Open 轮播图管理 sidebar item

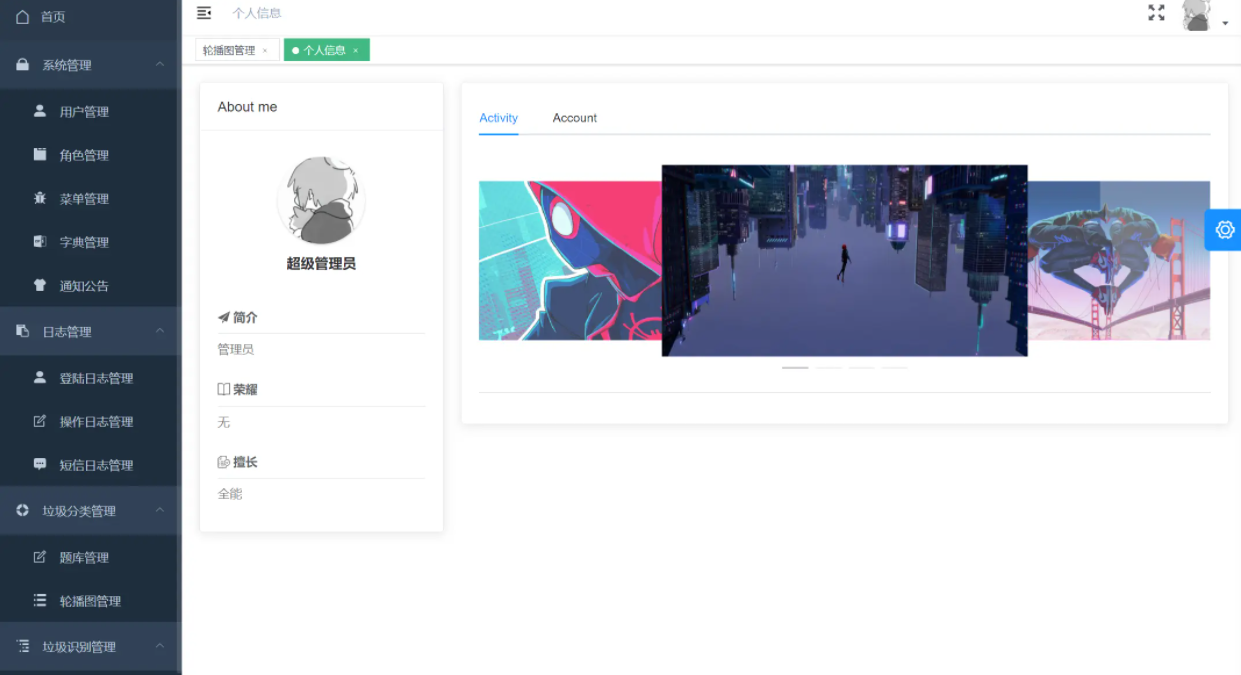coord(90,601)
